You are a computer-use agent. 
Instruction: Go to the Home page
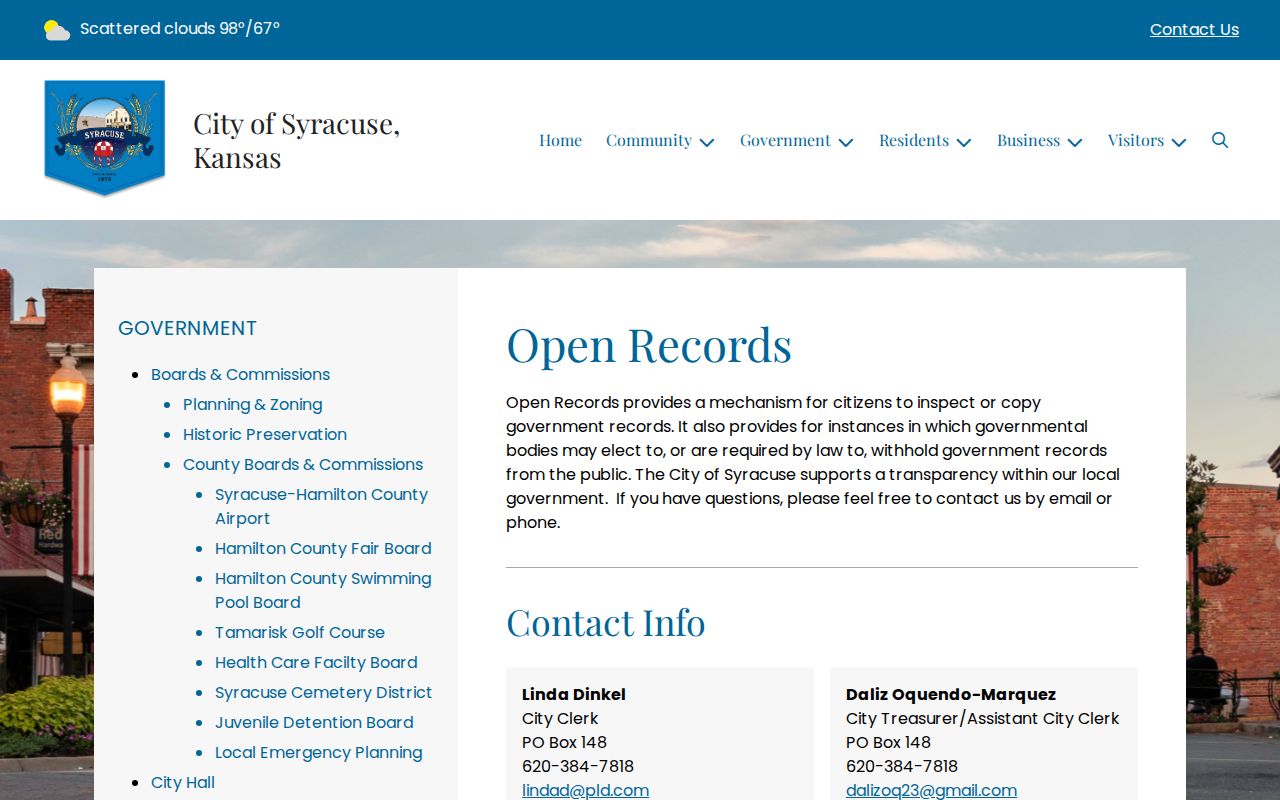tap(560, 140)
